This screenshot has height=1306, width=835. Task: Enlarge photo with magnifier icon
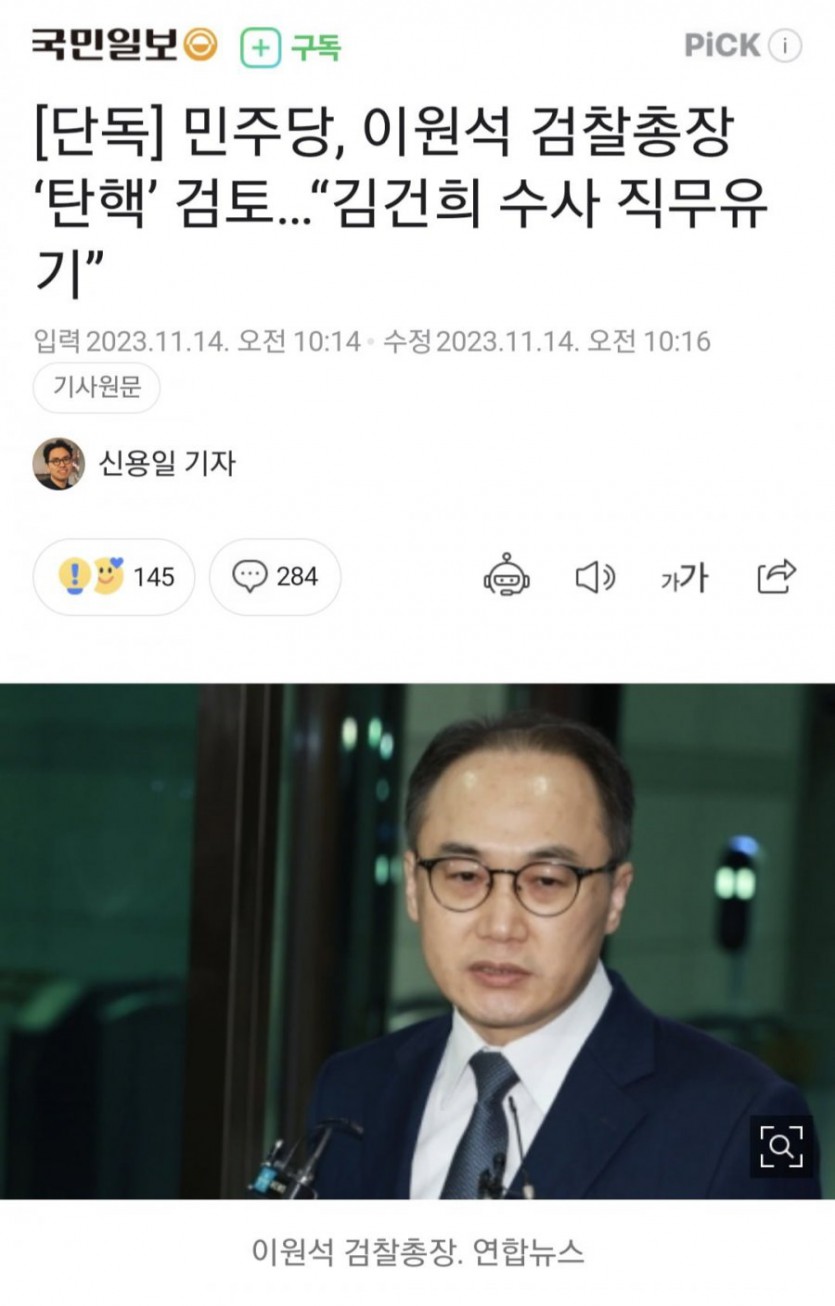tap(781, 1145)
